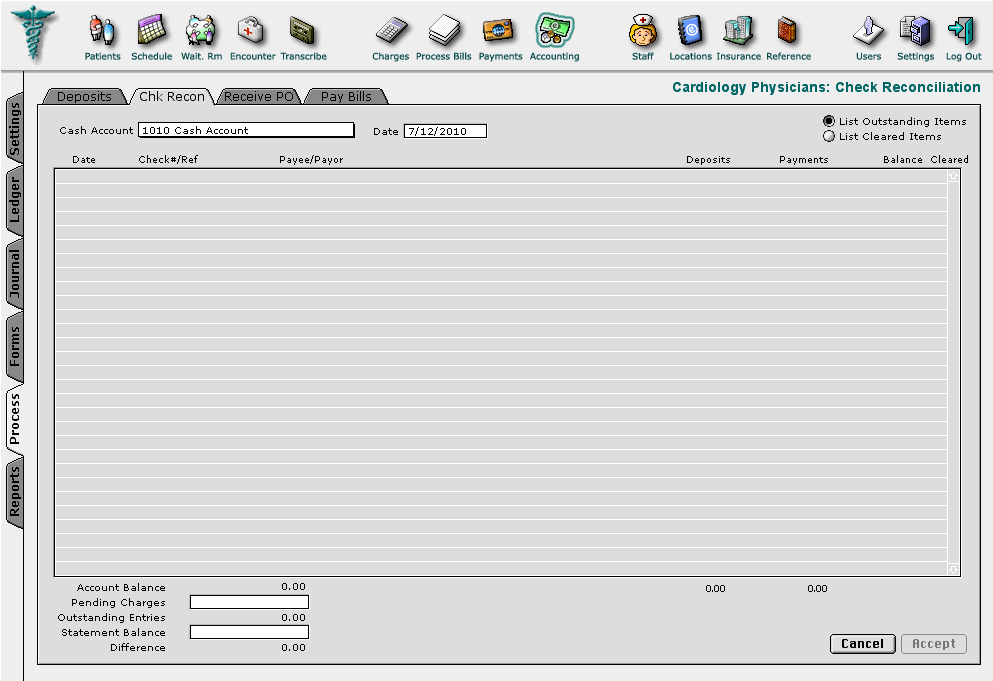Open the Waiting Room icon
The width and height of the screenshot is (993, 681).
click(201, 31)
